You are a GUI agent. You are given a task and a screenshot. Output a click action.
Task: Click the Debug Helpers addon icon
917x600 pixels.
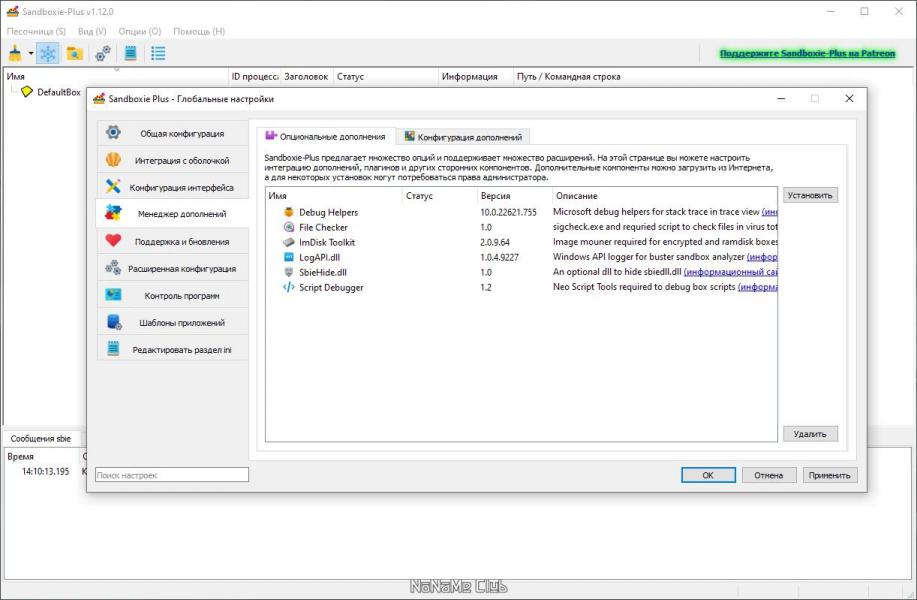tap(288, 212)
